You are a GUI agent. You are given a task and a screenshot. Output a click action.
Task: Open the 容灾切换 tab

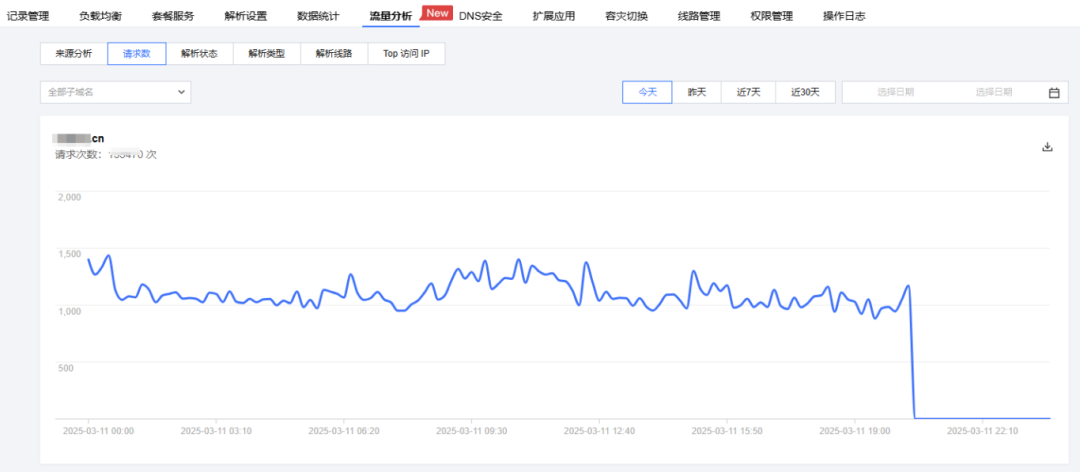tap(626, 16)
